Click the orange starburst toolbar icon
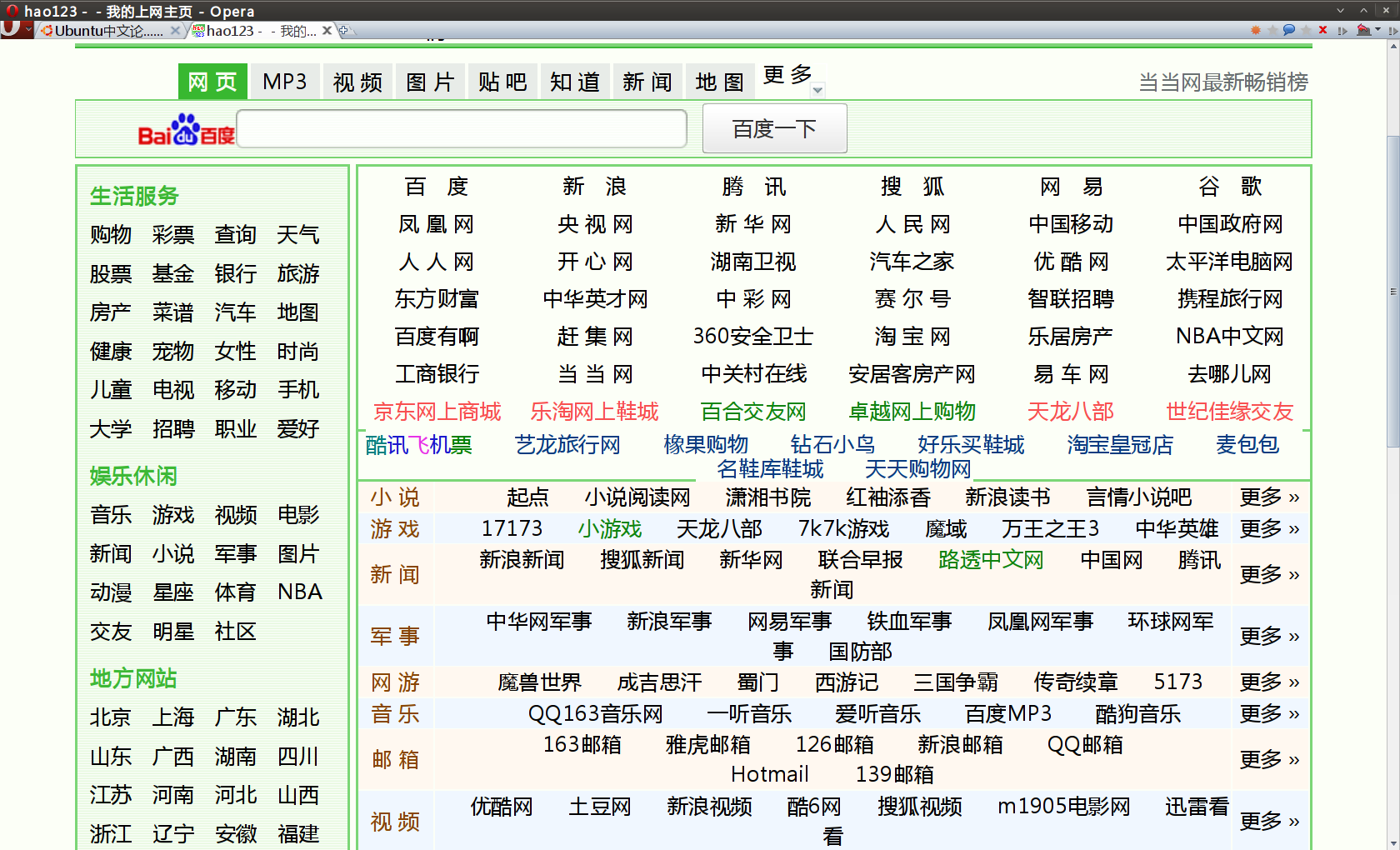This screenshot has height=850, width=1400. coord(1256,30)
